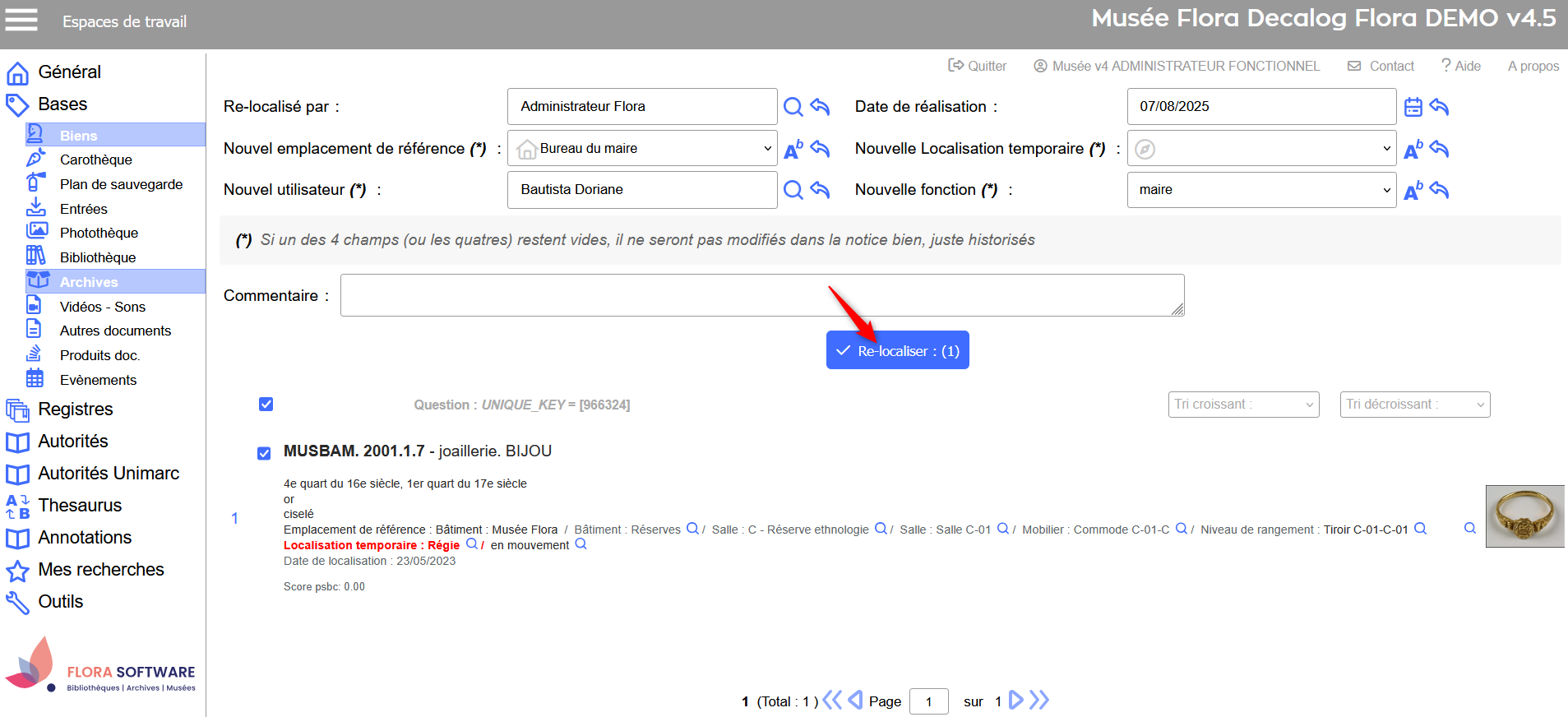The height and width of the screenshot is (717, 1568).
Task: Click the thesaurus icon beside Nouvelle fonction
Action: (x=1413, y=191)
